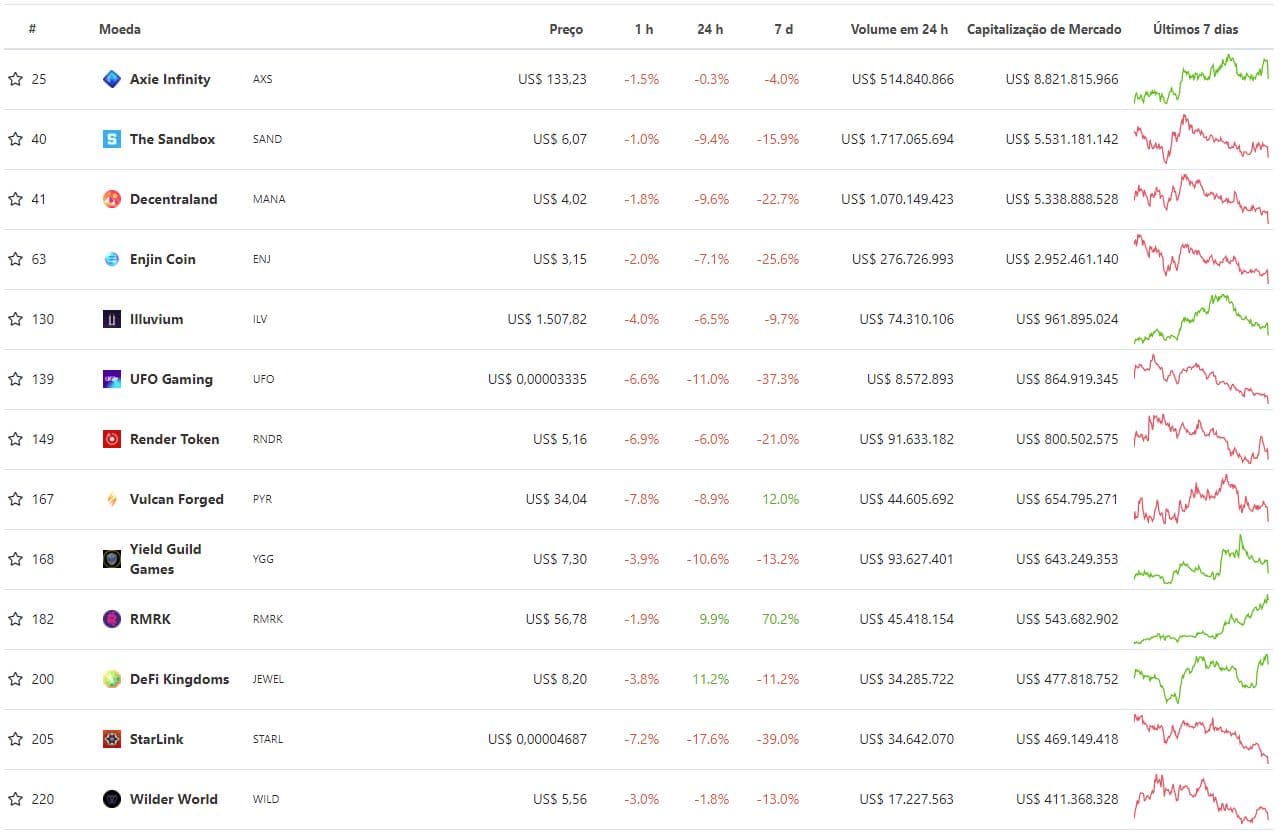This screenshot has width=1284, height=832.
Task: Click the Illuvium coin logo
Action: point(112,319)
